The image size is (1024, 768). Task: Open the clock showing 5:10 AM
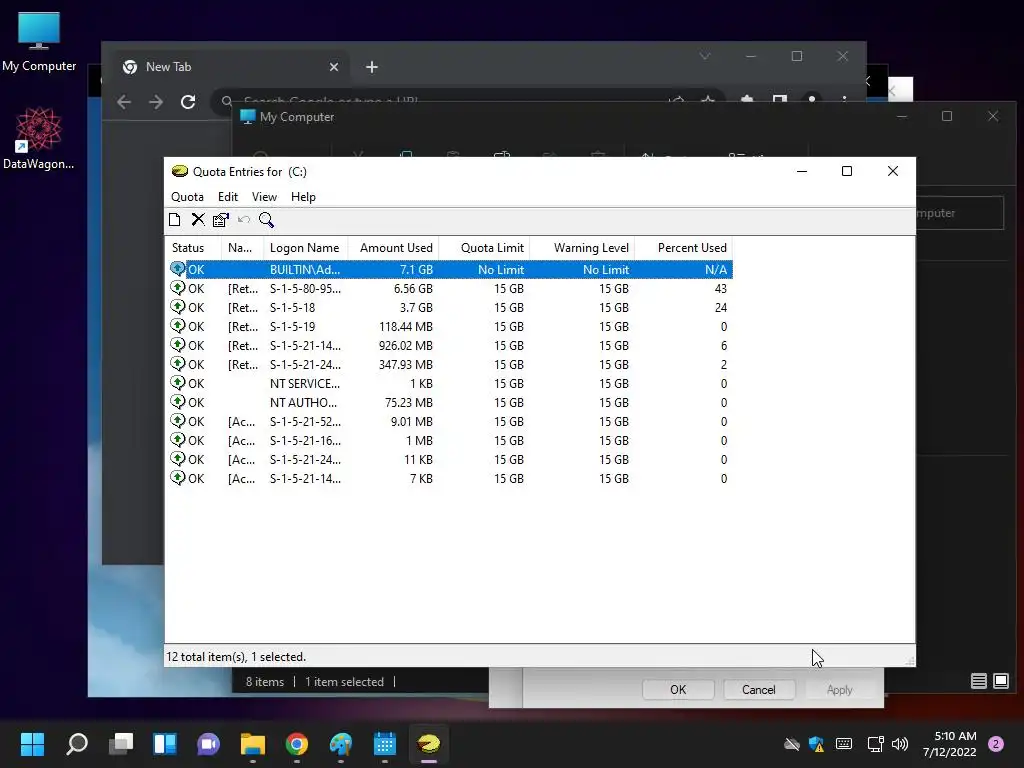pyautogui.click(x=950, y=744)
